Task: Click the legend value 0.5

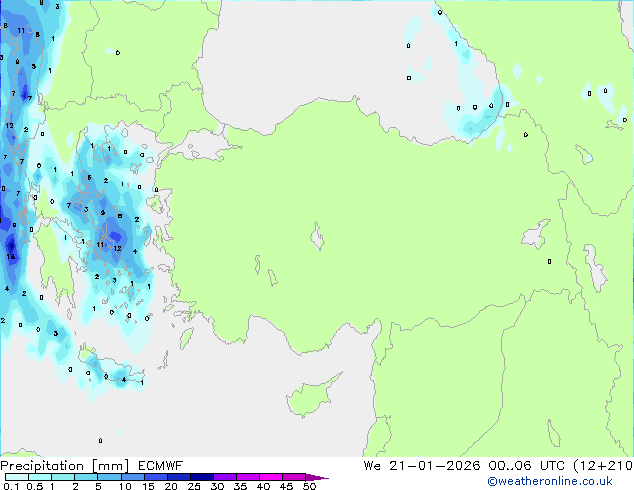Action: 35,486
